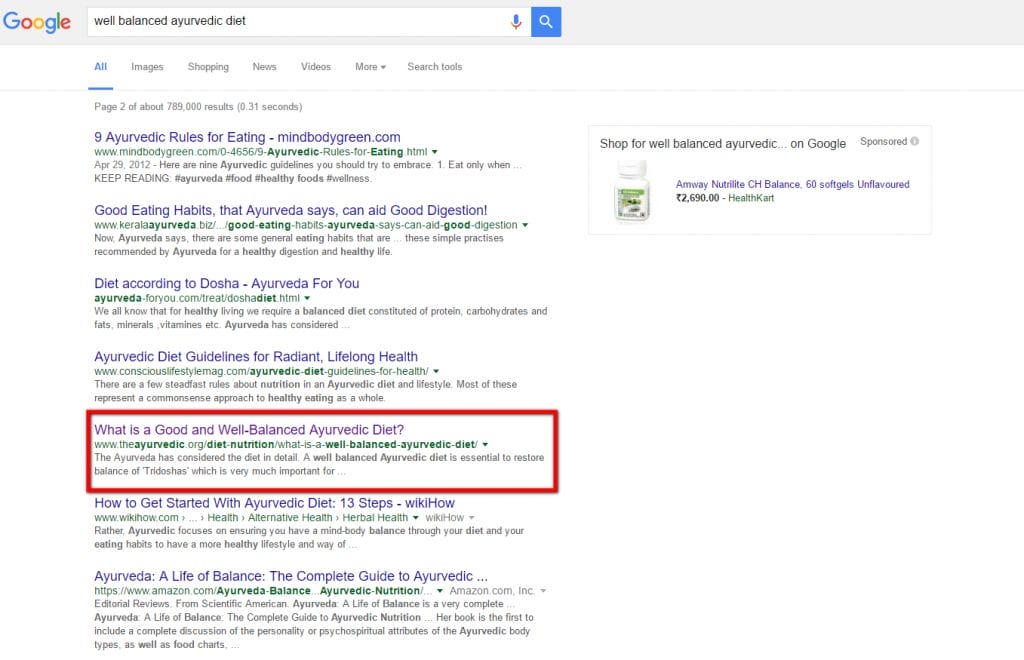
Task: Open the More dropdown menu
Action: pos(370,67)
